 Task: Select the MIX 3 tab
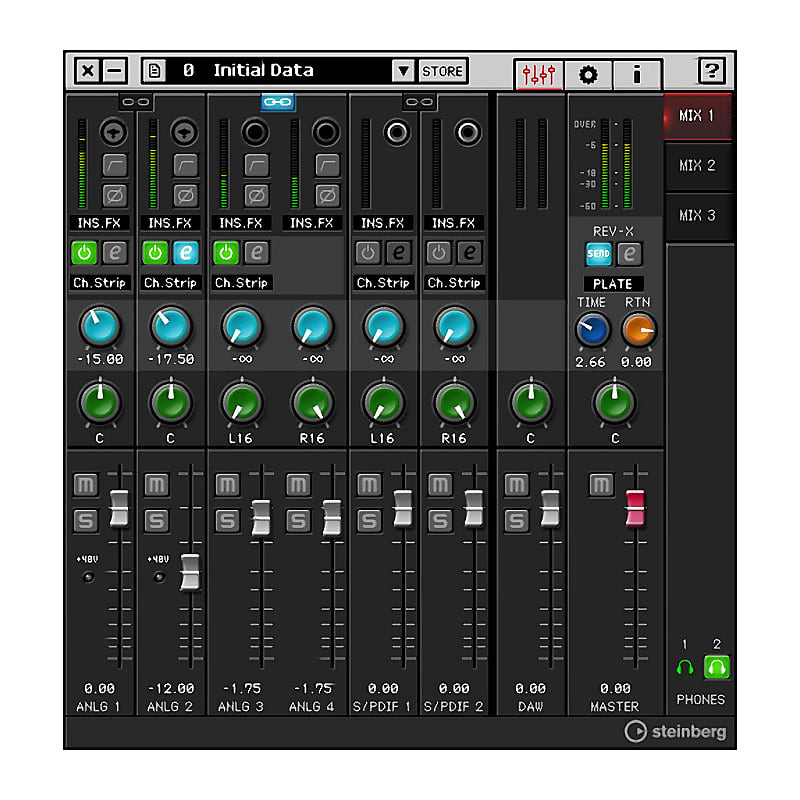[697, 215]
